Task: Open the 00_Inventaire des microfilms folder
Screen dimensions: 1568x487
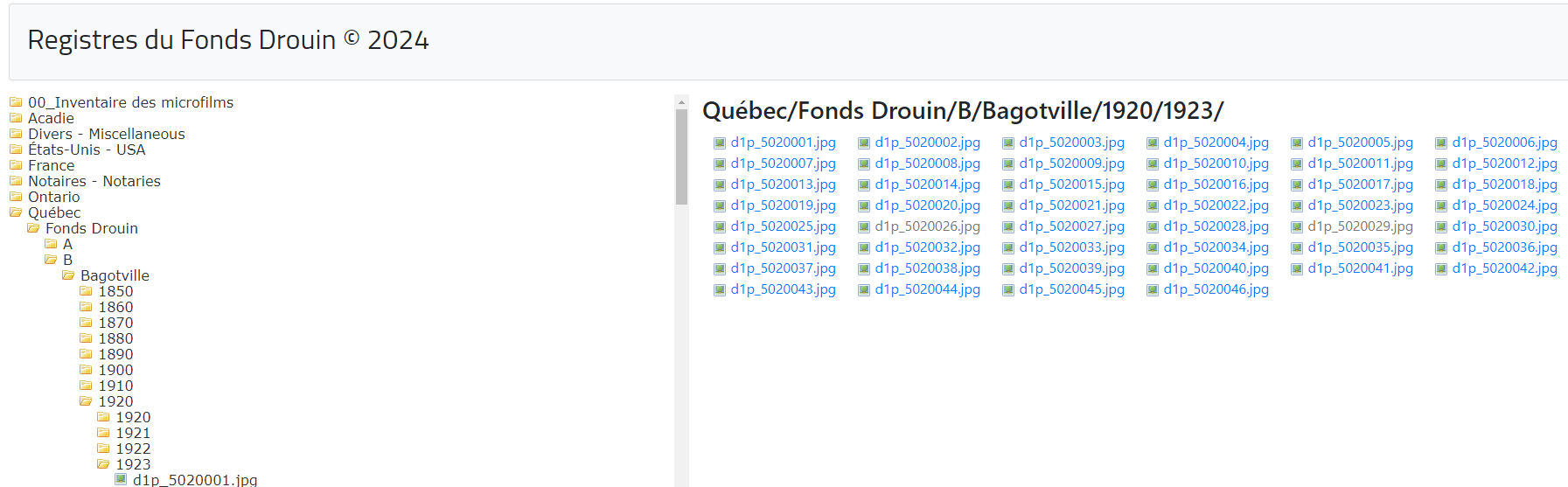Action: pos(130,102)
